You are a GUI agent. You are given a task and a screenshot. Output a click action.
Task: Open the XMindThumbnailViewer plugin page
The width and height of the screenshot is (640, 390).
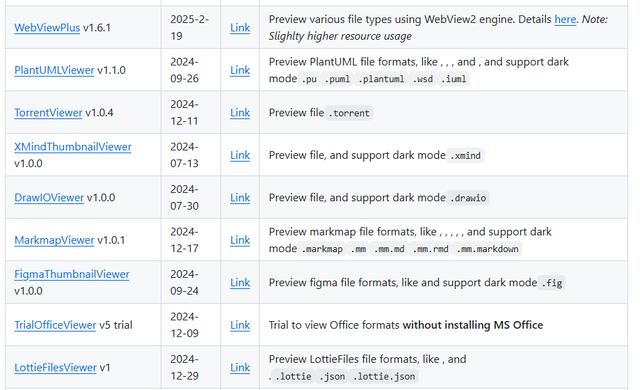point(73,147)
